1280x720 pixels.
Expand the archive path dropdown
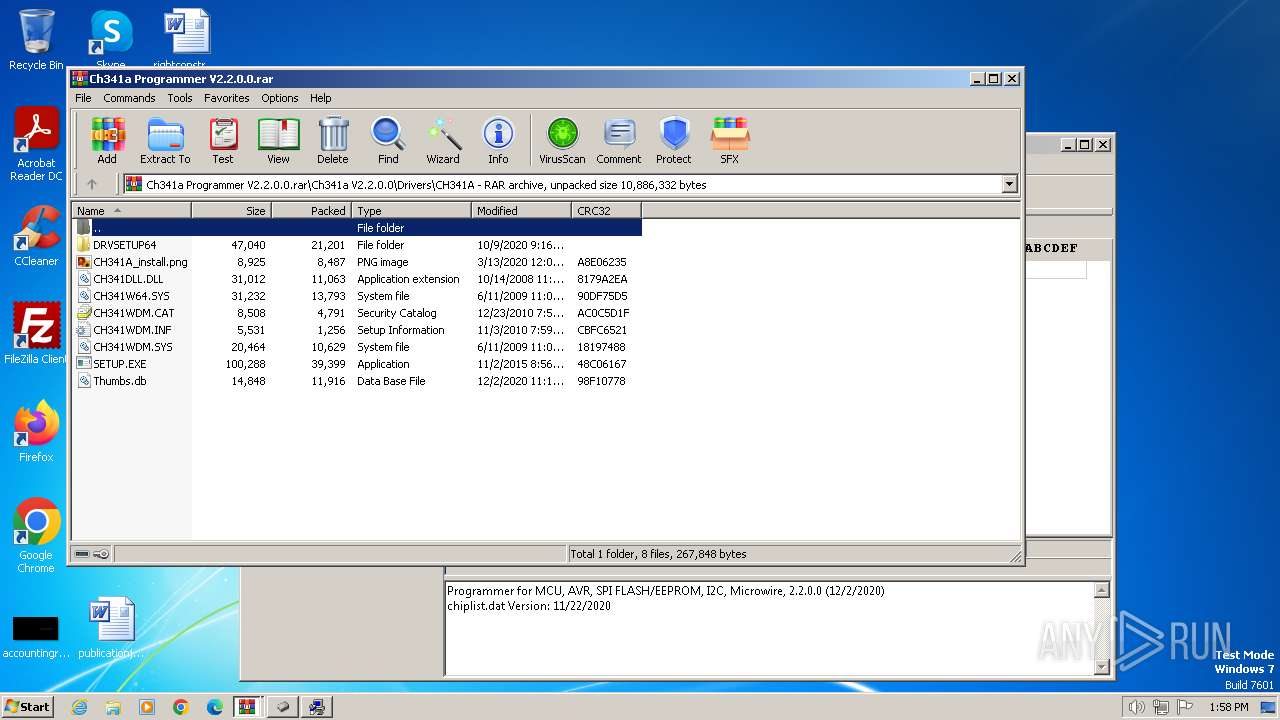(1009, 184)
